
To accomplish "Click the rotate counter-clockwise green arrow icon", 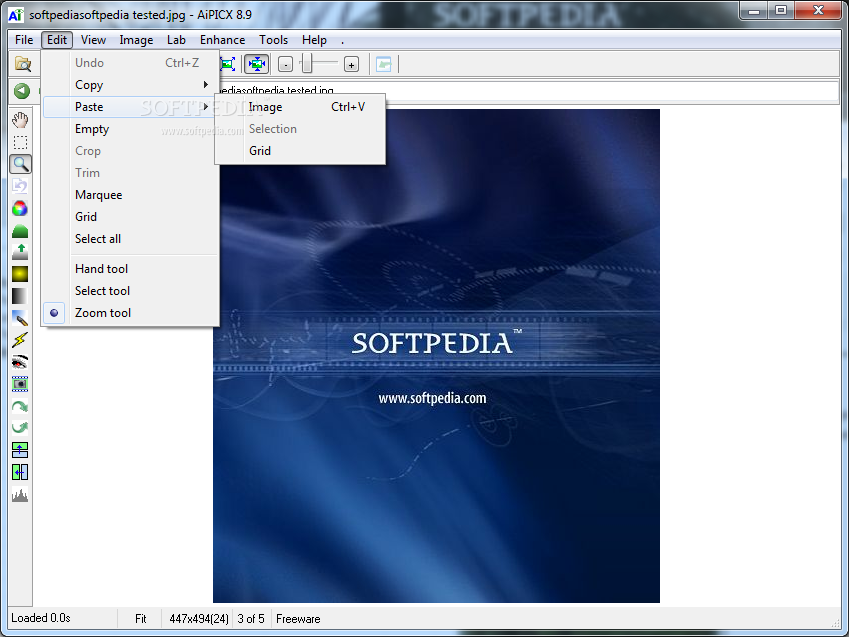I will 20,427.
